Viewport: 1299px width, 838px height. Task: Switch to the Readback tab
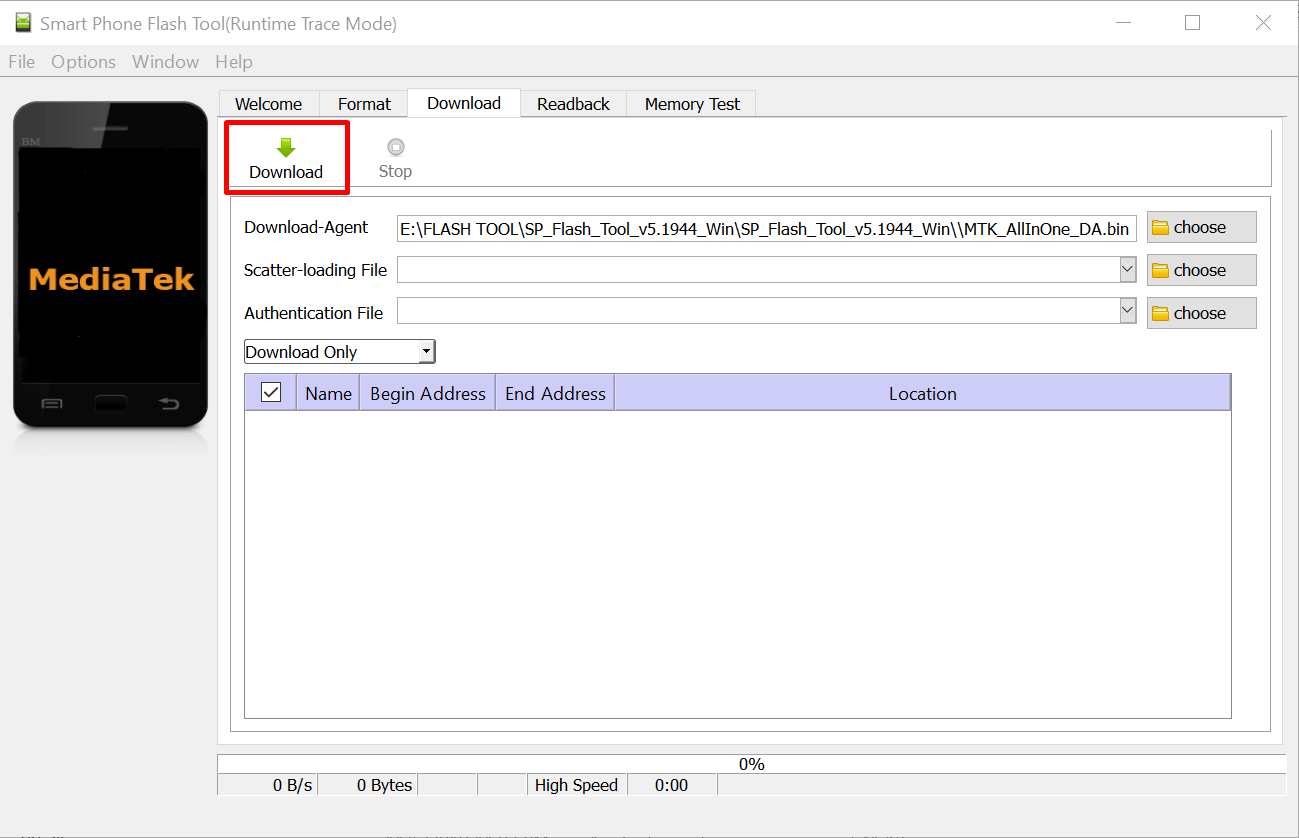[572, 103]
